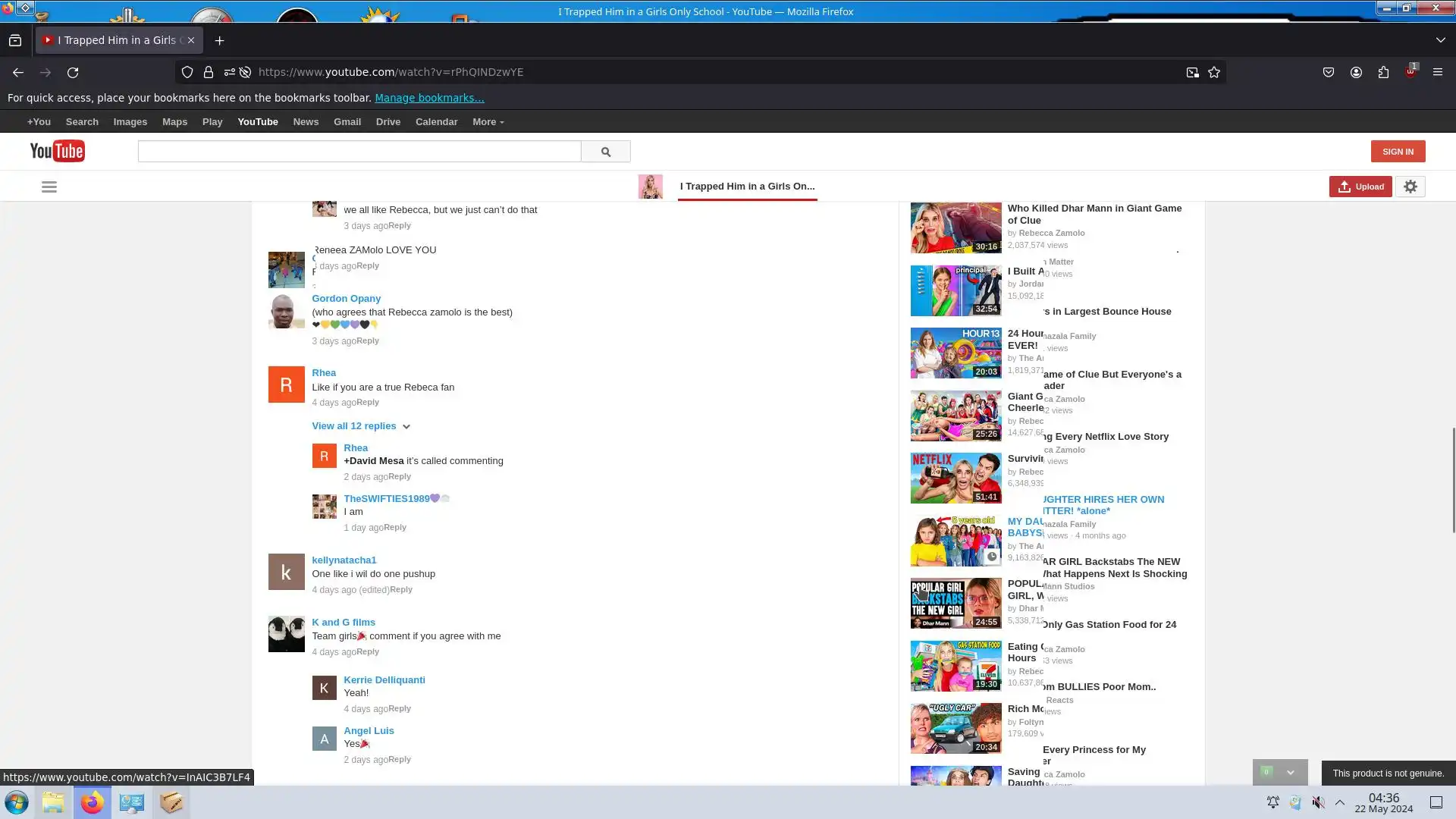Save page to Pocket

point(1328,72)
